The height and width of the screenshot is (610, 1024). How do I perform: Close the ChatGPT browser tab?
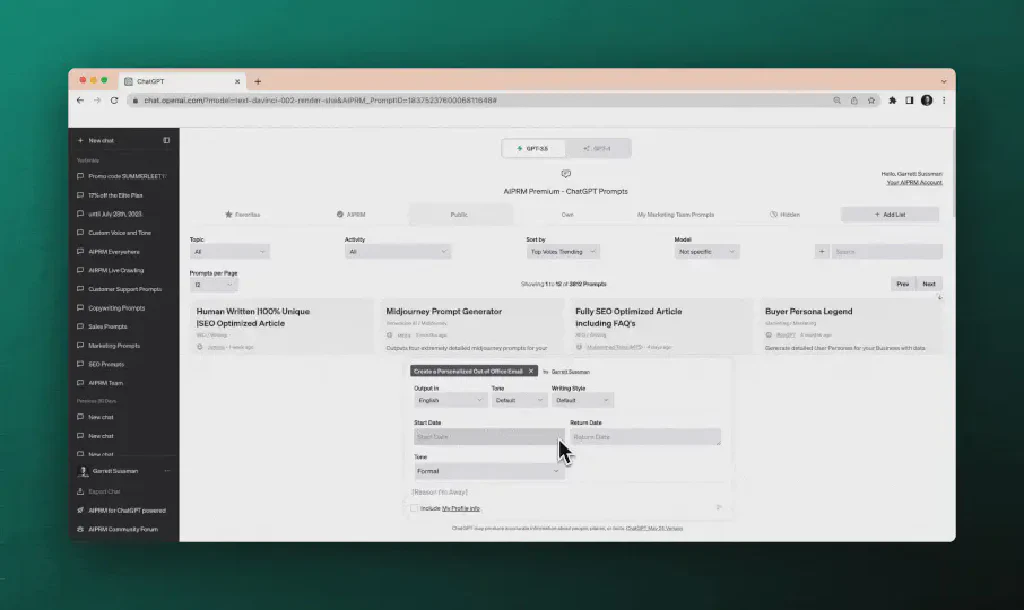pos(237,82)
